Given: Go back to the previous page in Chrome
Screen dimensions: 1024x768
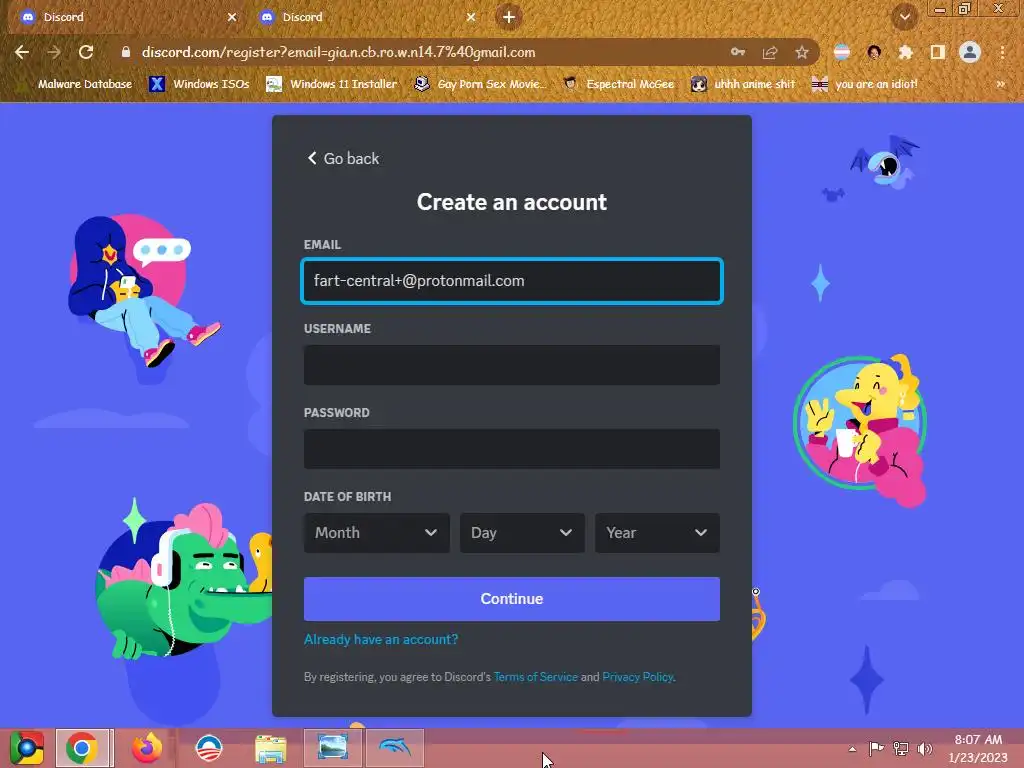Looking at the screenshot, I should [x=22, y=52].
